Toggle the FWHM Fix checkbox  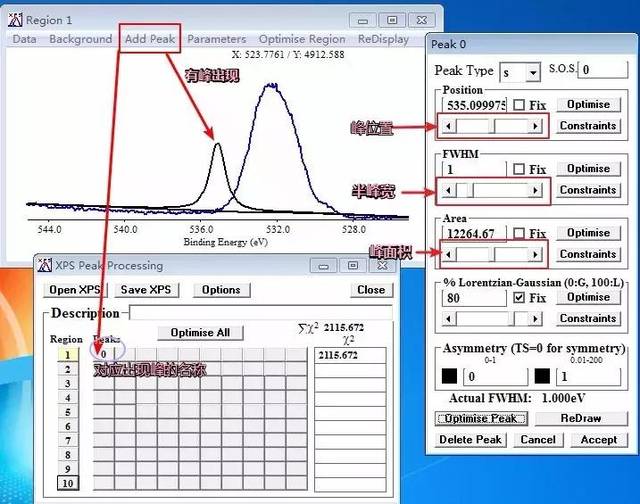[x=519, y=169]
